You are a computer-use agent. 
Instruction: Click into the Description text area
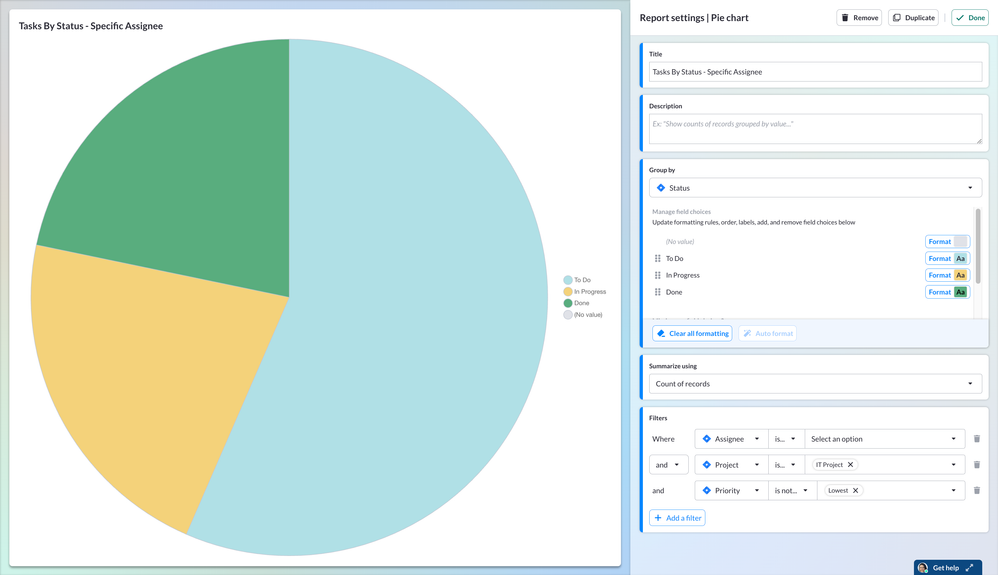point(815,129)
